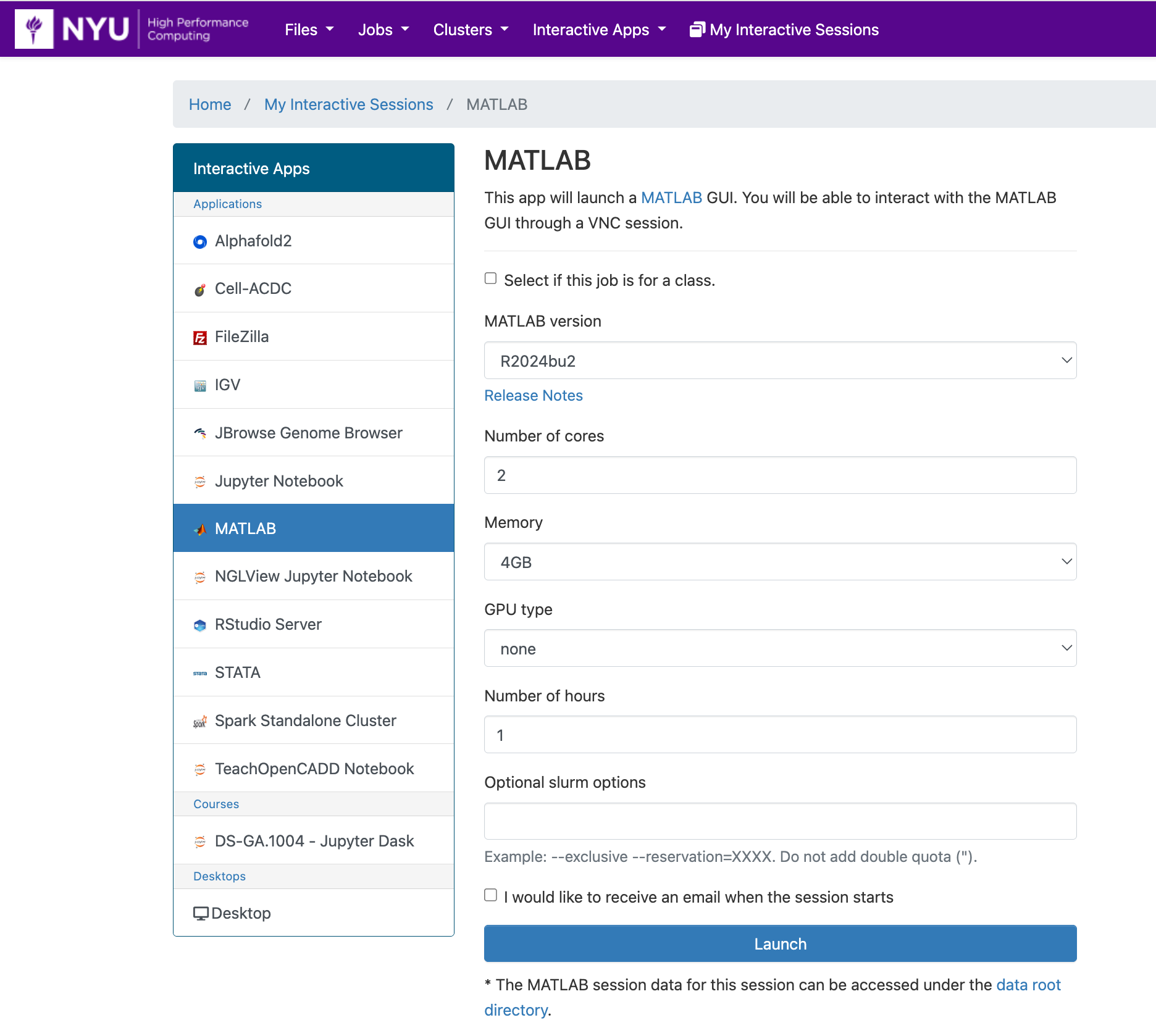Click the RStudio Server icon
The image size is (1156, 1036).
(x=200, y=625)
